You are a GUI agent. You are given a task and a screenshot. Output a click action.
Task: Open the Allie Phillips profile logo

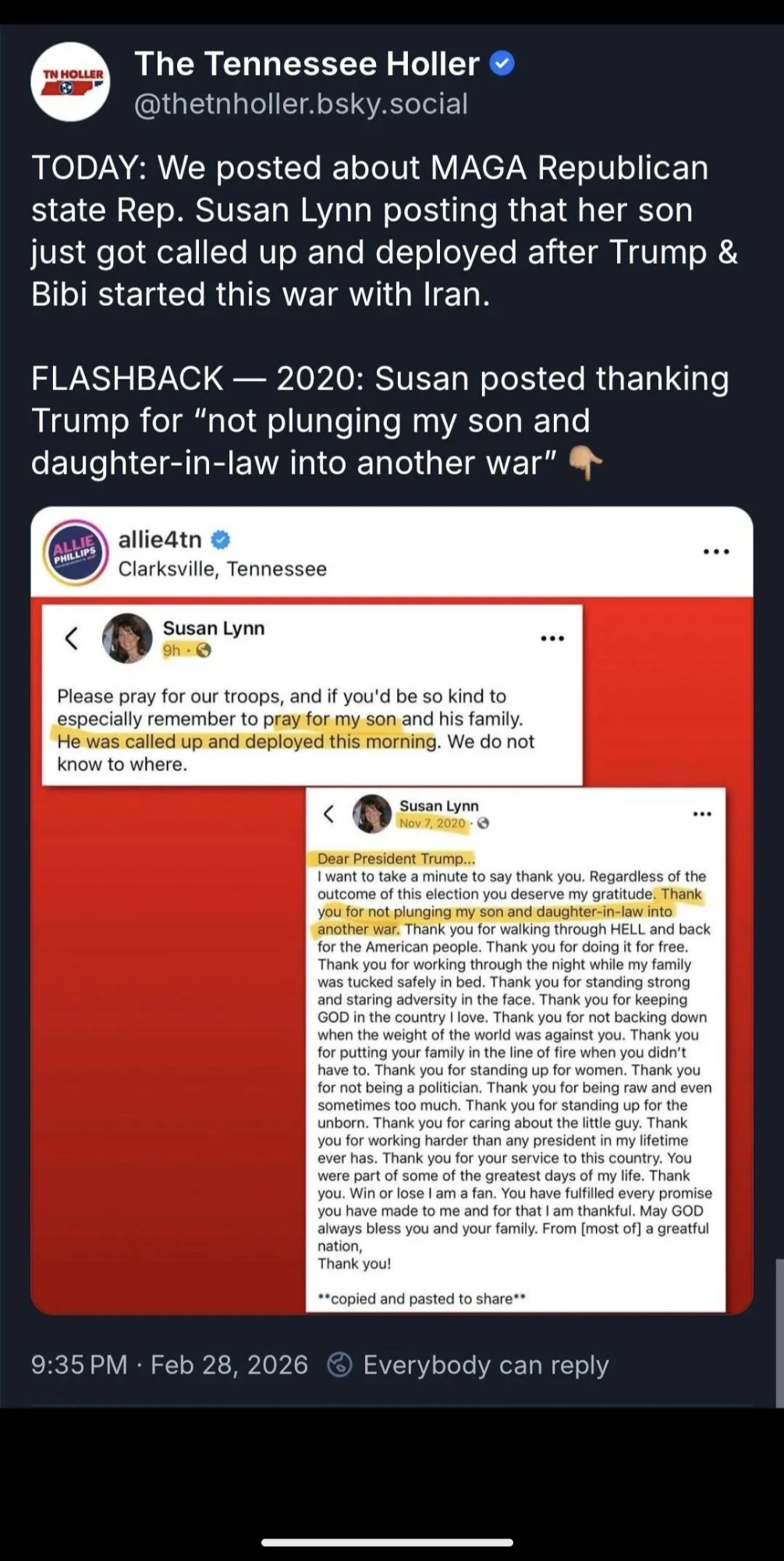coord(74,553)
